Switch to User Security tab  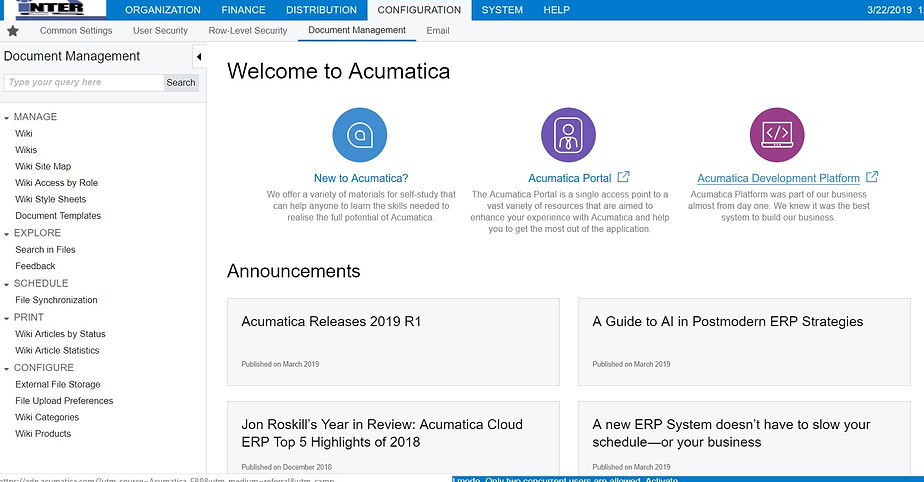[x=160, y=31]
